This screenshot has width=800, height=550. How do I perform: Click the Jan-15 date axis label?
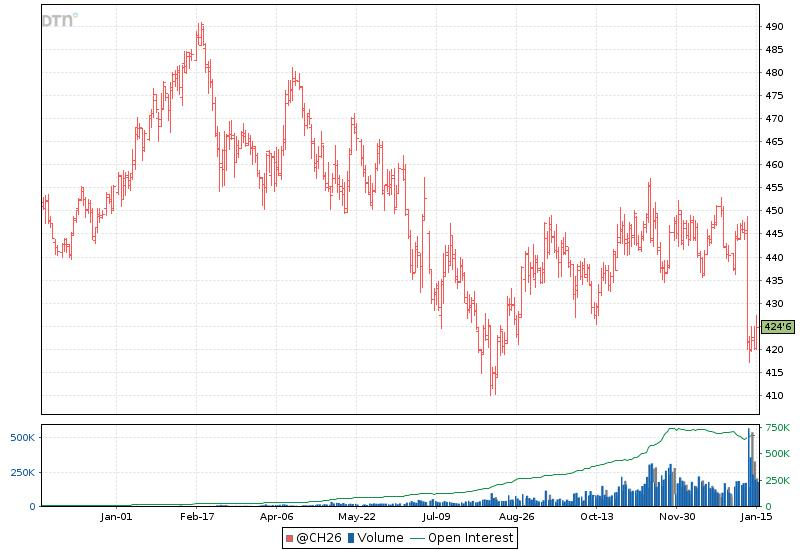[757, 517]
